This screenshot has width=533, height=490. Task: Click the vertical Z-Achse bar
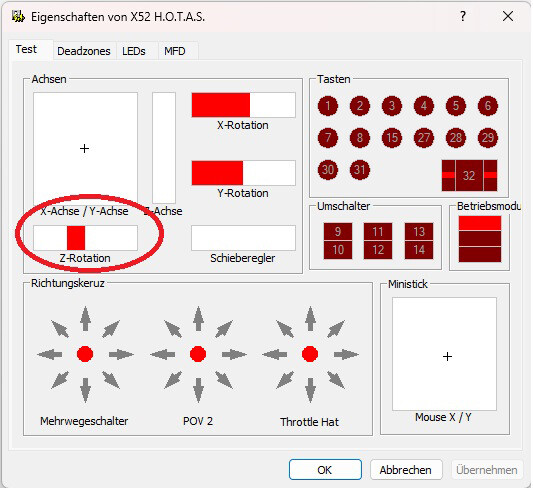pyautogui.click(x=164, y=148)
